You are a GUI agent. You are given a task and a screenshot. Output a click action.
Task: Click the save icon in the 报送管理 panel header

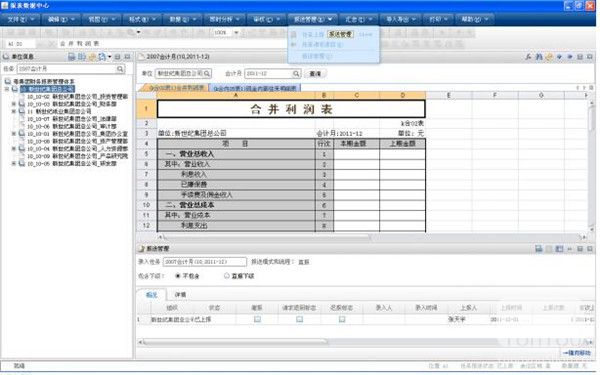[539, 249]
